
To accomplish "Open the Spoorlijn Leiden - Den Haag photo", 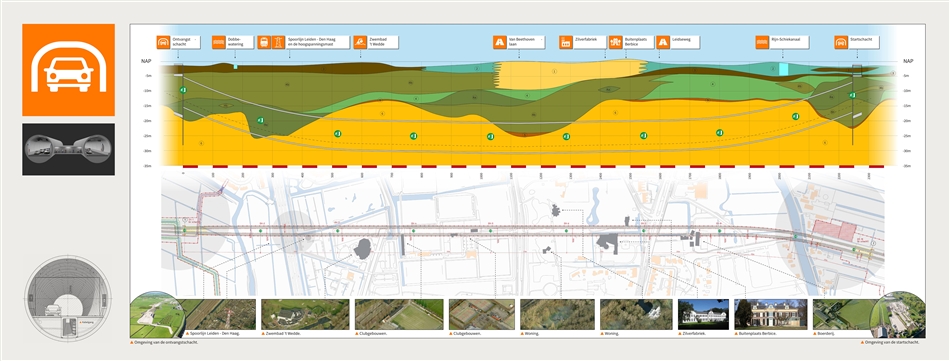I will click(220, 314).
